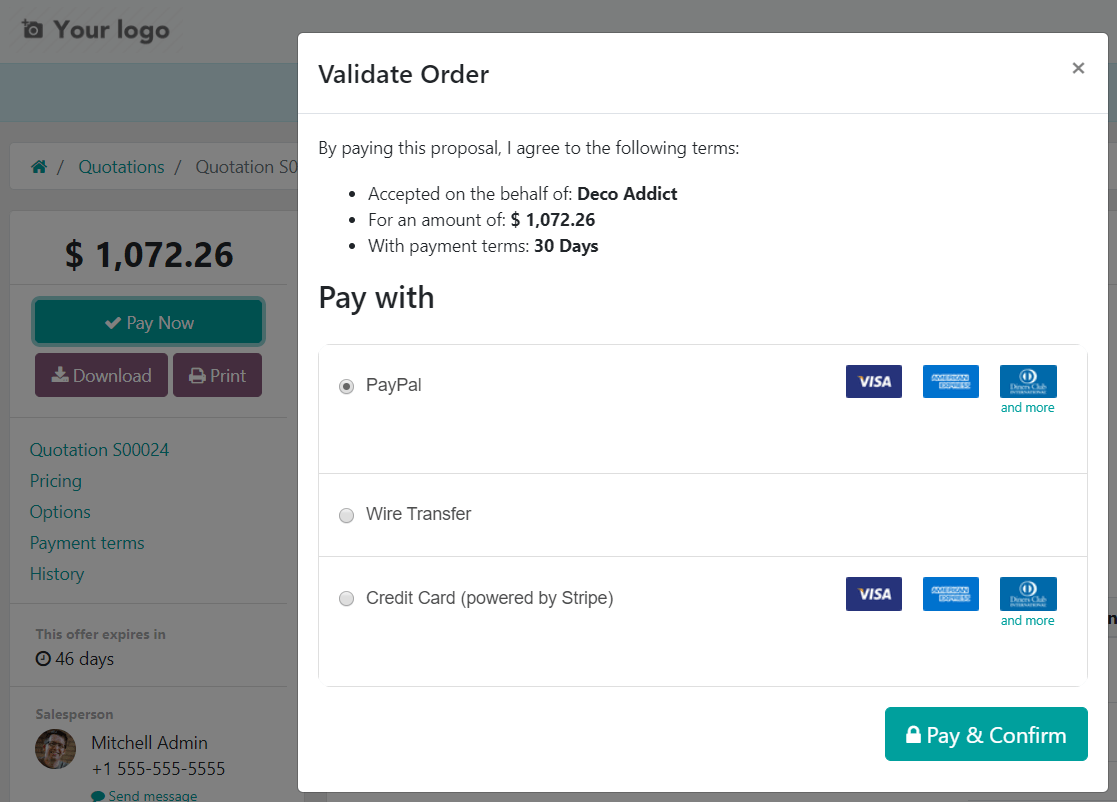Click the checkmark icon on Pay Now
This screenshot has height=802, width=1117.
113,321
